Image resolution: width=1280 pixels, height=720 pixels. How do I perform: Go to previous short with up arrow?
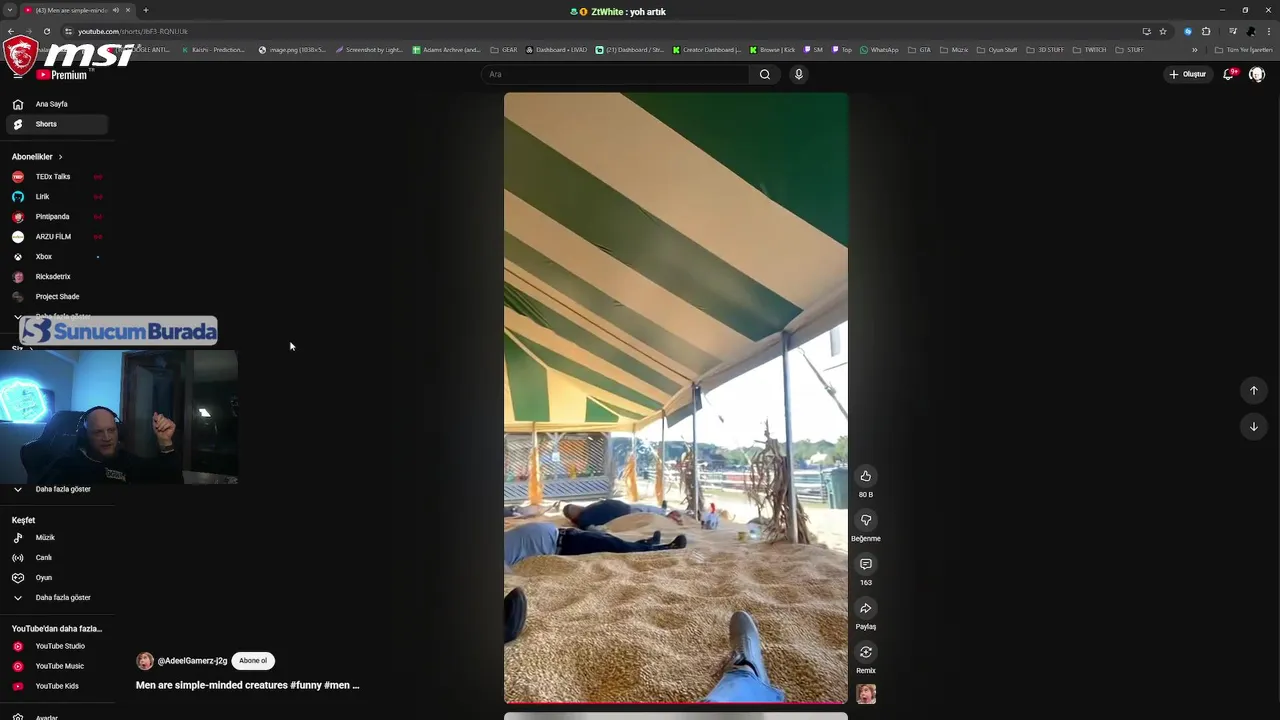point(1254,391)
